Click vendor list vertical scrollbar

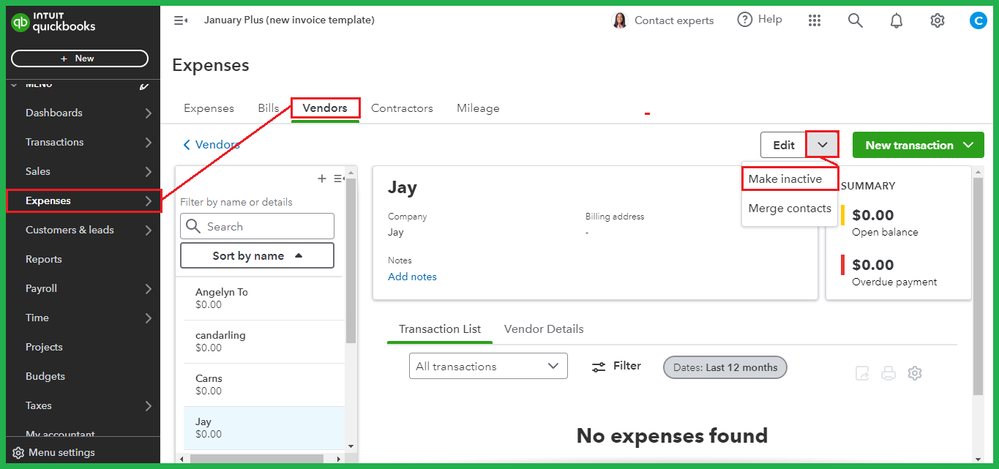coord(350,261)
